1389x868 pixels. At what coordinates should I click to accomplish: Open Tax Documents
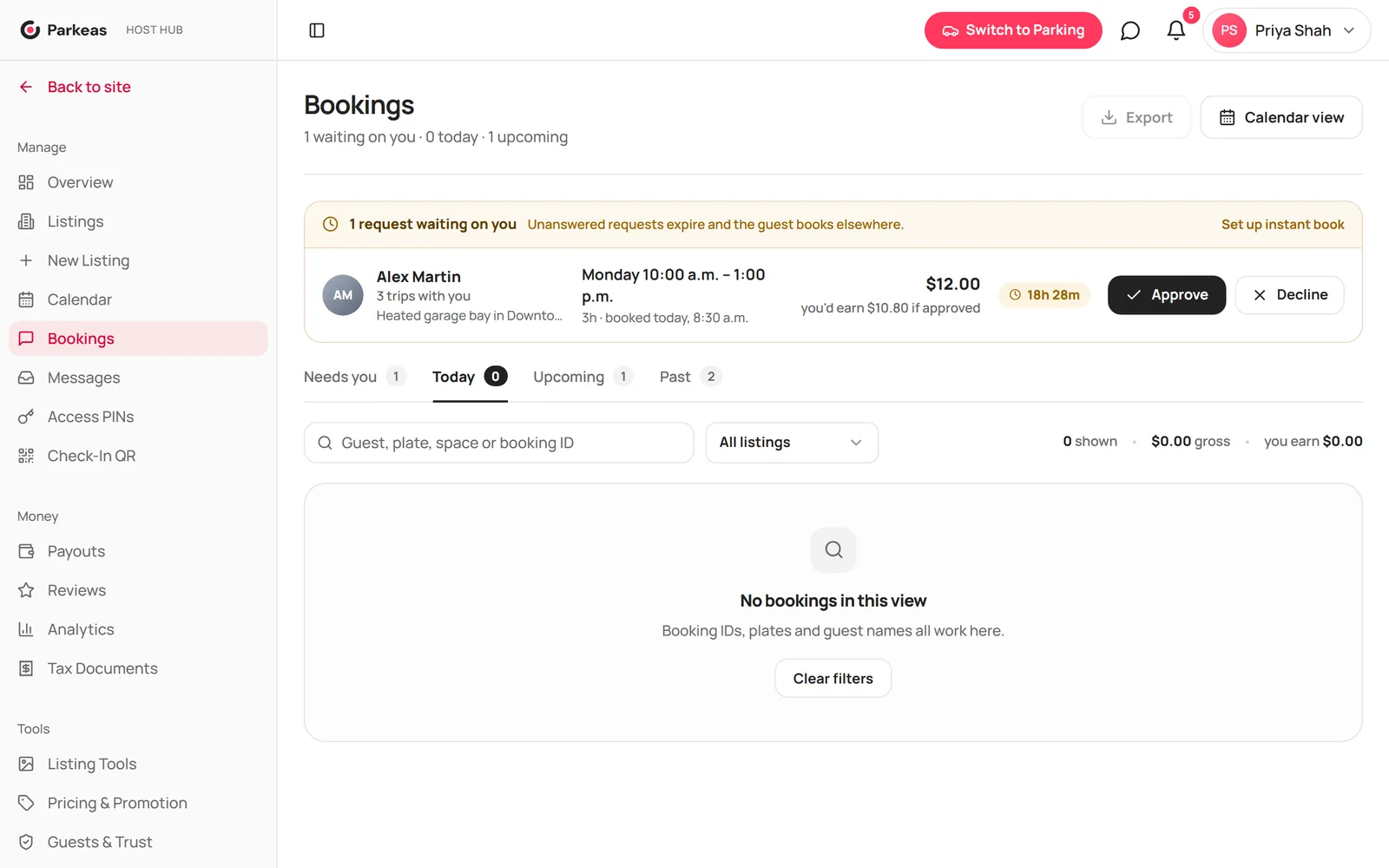(138, 668)
